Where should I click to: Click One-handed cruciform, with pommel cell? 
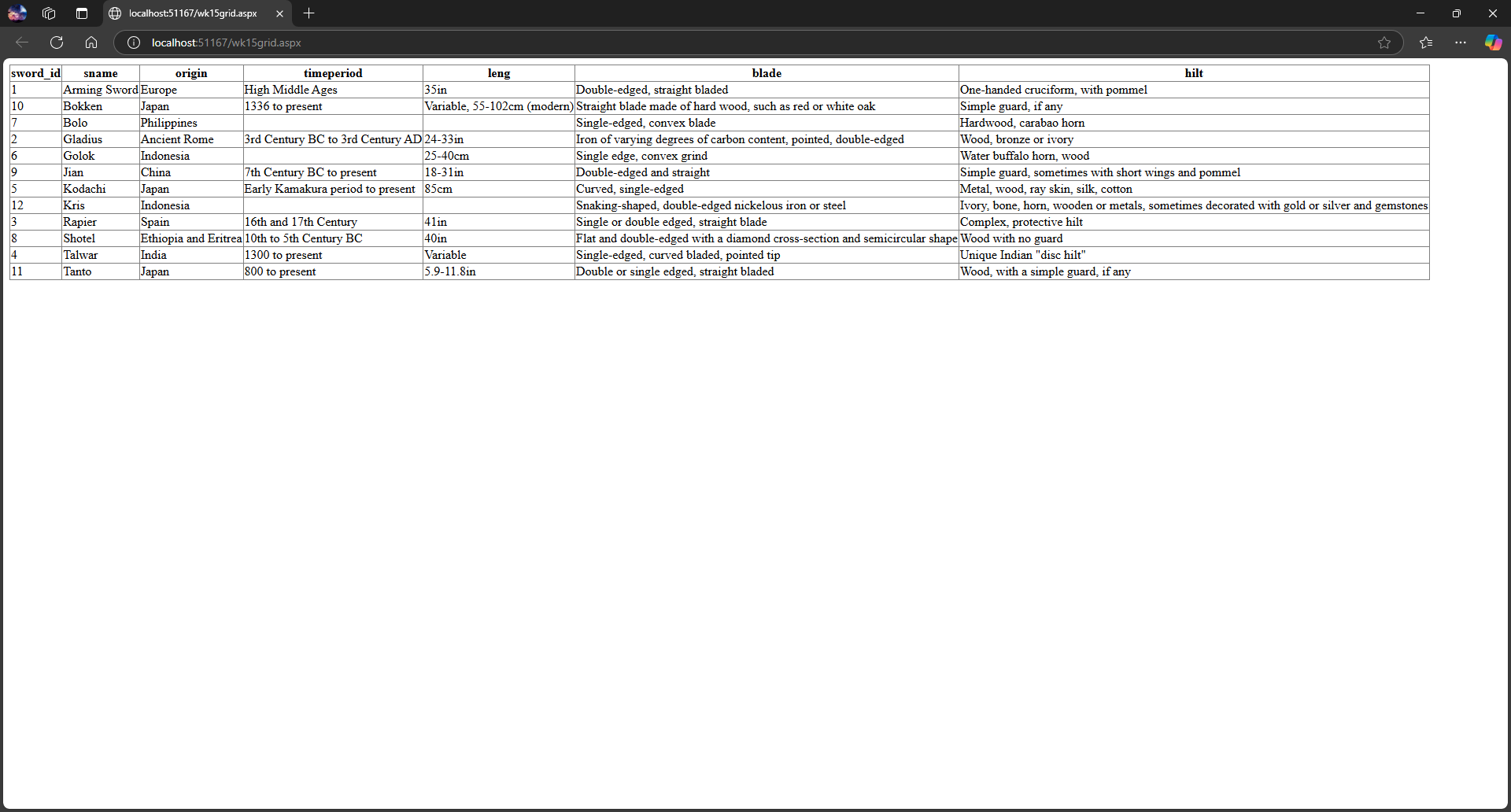coord(1194,90)
